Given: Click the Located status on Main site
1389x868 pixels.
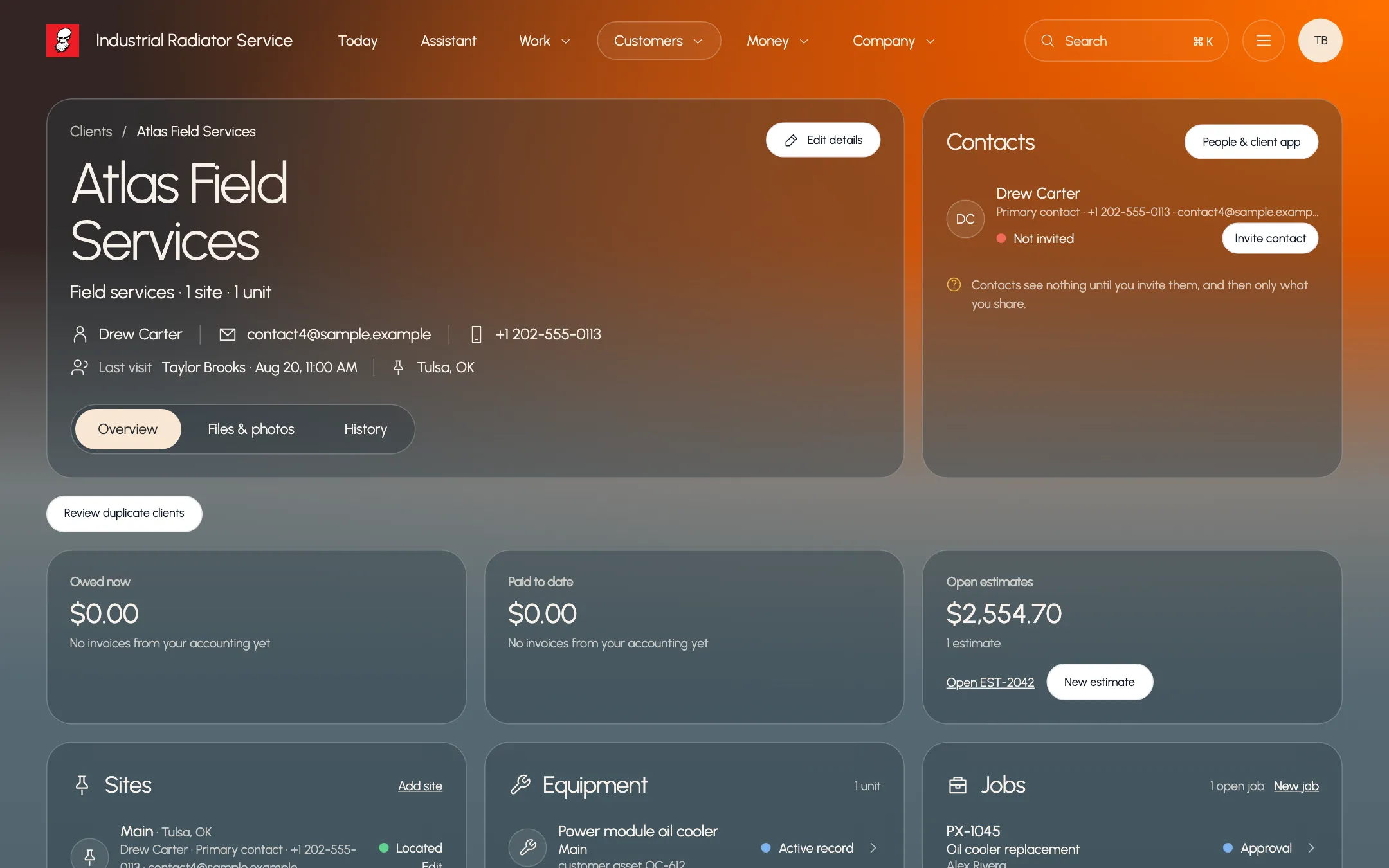Looking at the screenshot, I should [x=411, y=848].
